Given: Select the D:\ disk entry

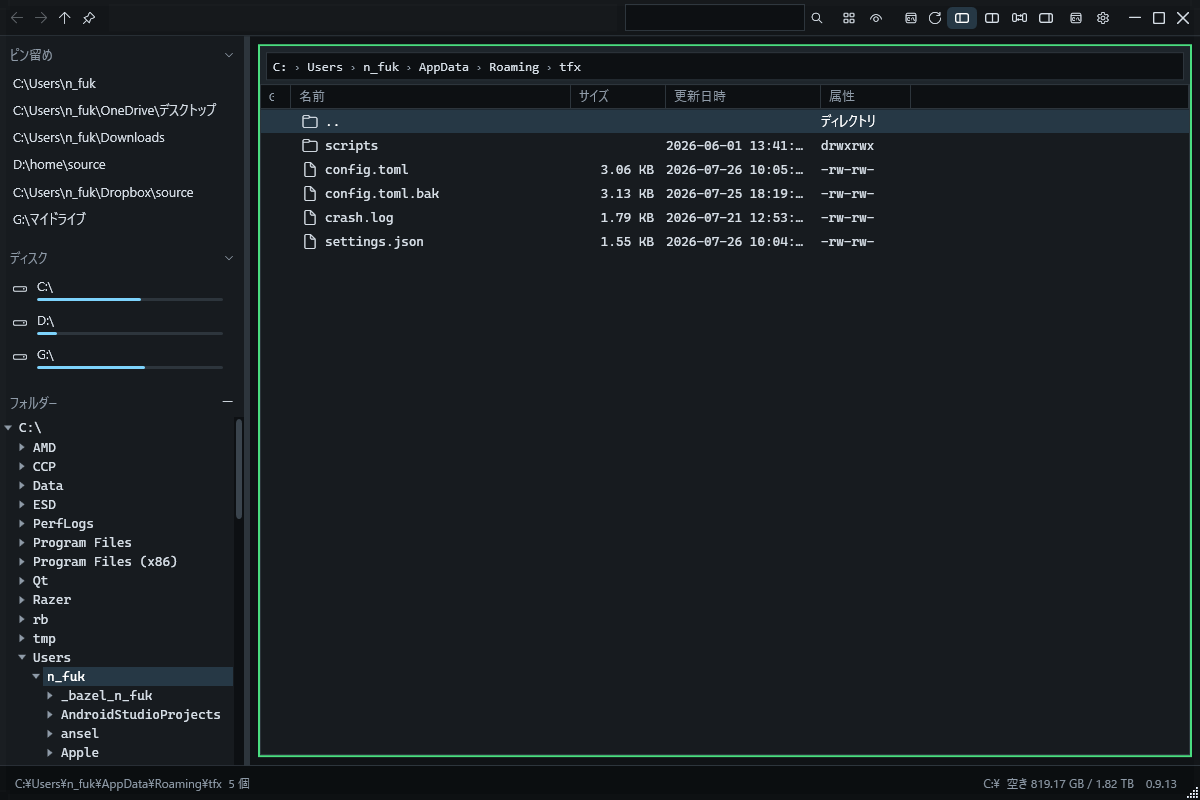Looking at the screenshot, I should click(x=120, y=324).
